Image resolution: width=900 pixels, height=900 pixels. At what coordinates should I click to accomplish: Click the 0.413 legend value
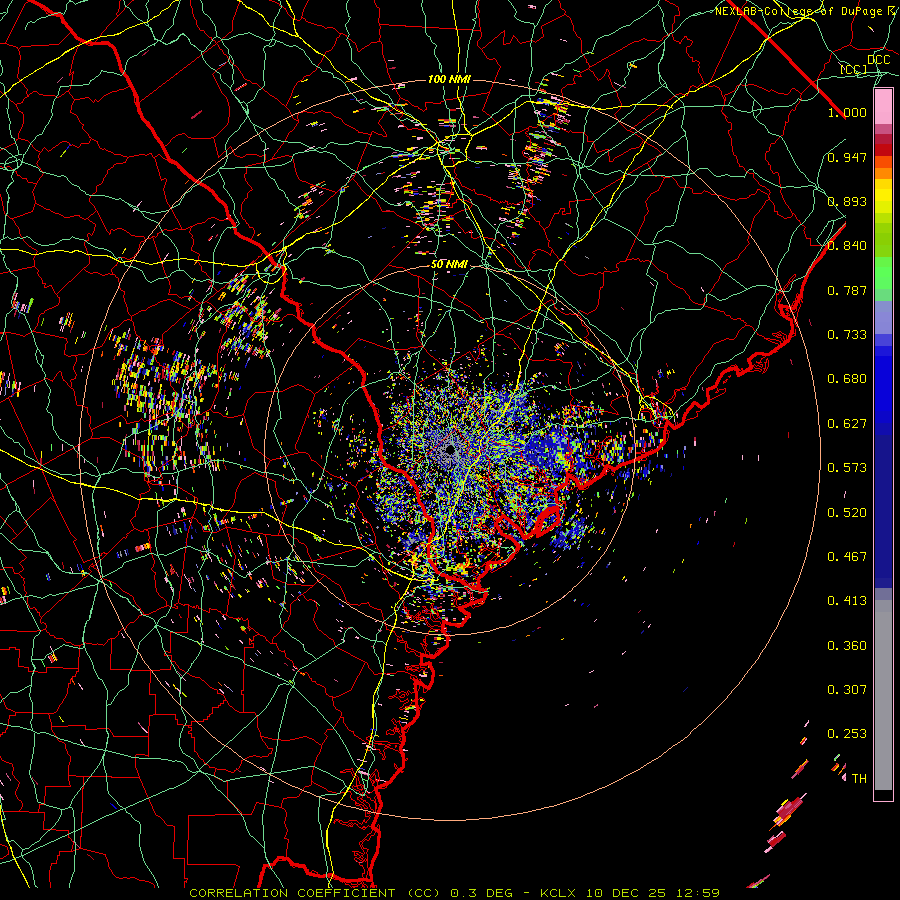click(x=847, y=601)
